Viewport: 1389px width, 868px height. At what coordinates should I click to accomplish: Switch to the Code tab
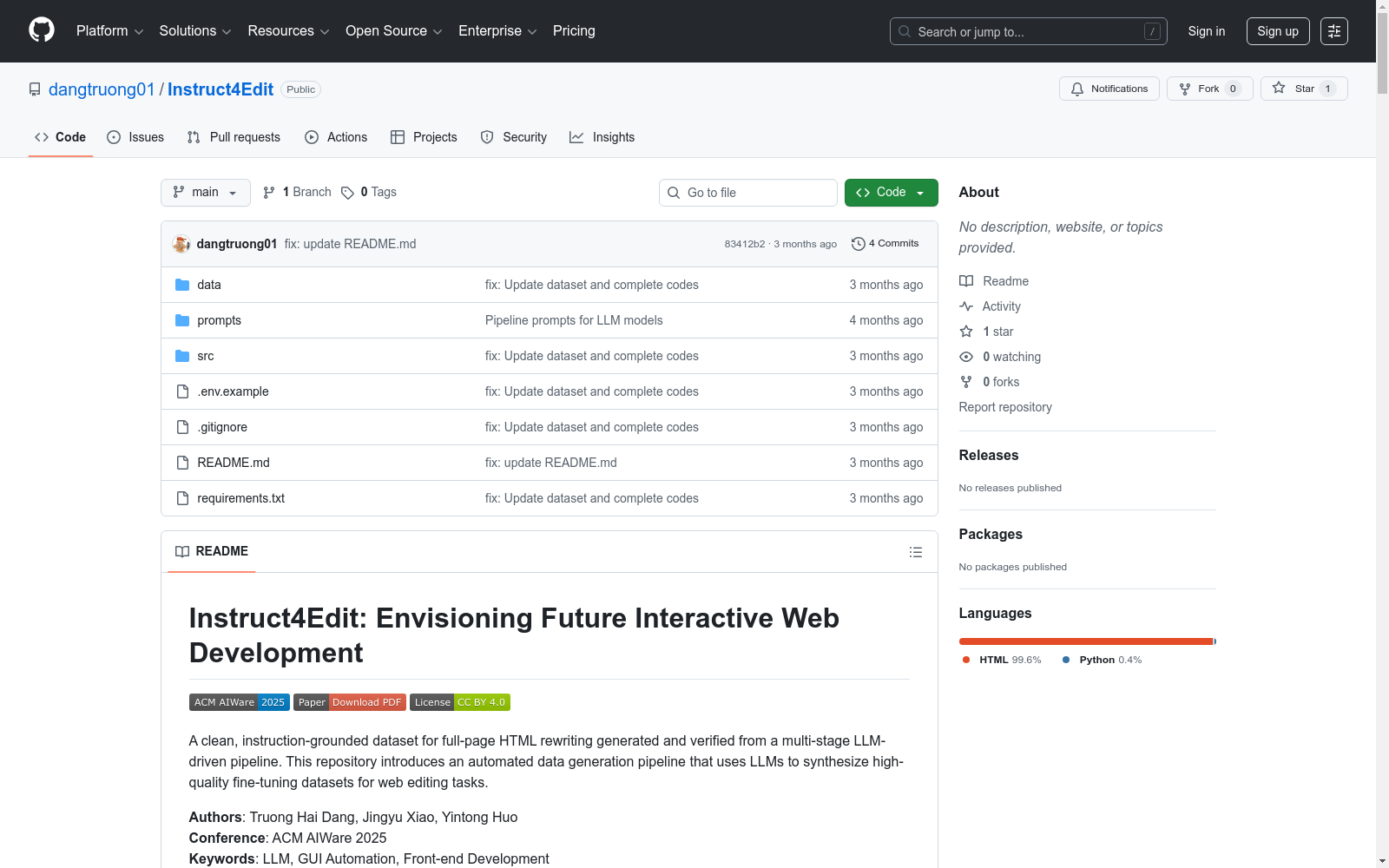click(61, 137)
